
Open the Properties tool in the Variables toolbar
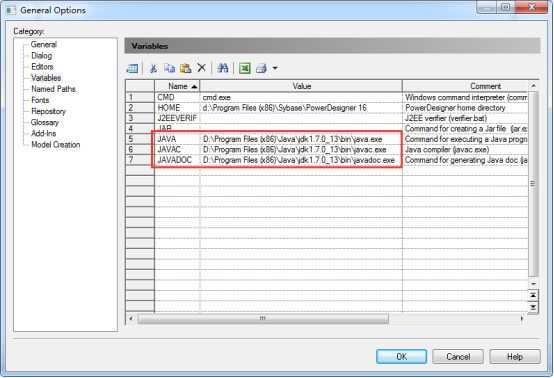click(x=132, y=68)
